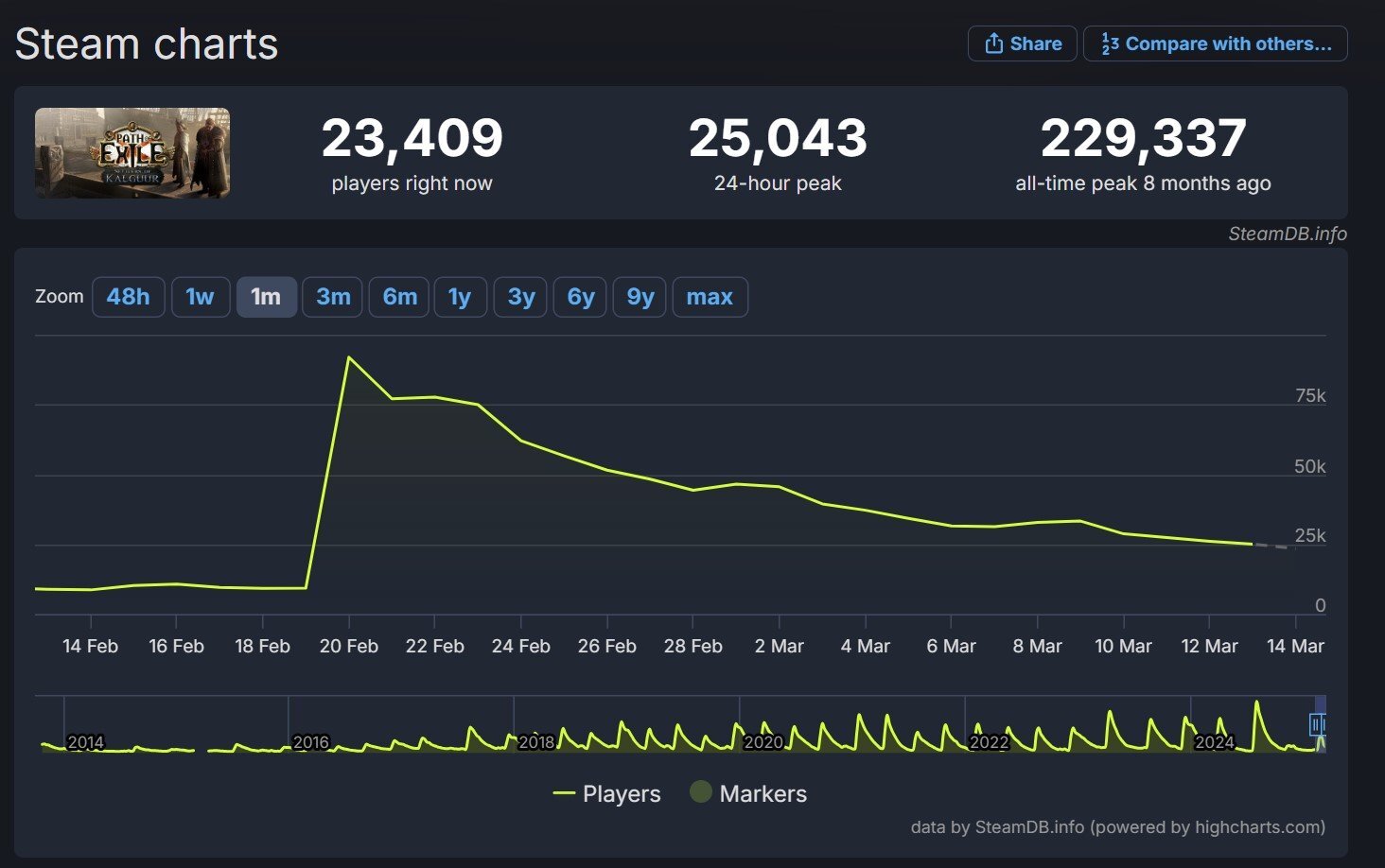
Task: Click the 50k y-axis label
Action: (1310, 466)
